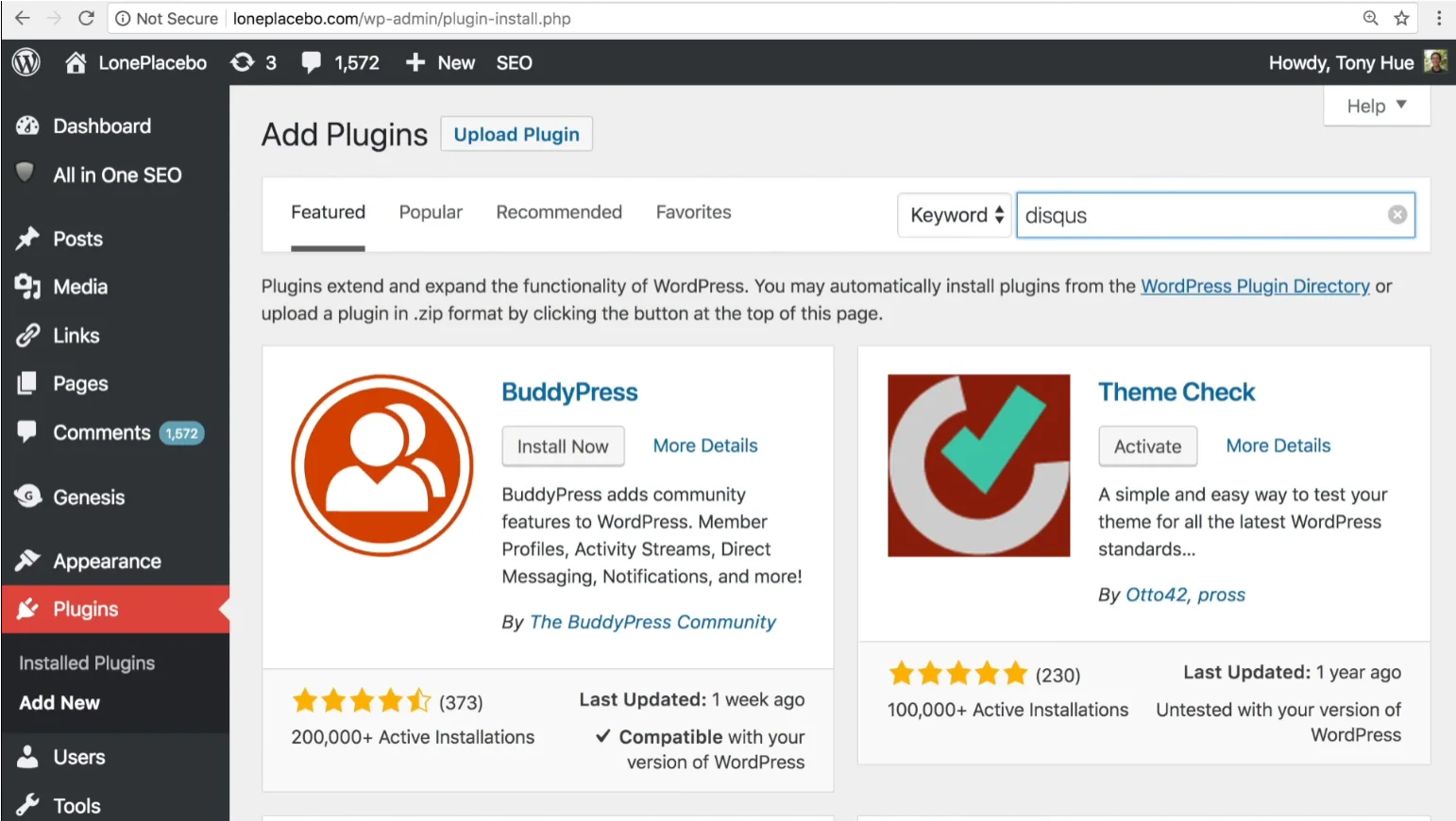Image resolution: width=1456 pixels, height=821 pixels.
Task: Open the Keyword search type dropdown
Action: tap(955, 215)
